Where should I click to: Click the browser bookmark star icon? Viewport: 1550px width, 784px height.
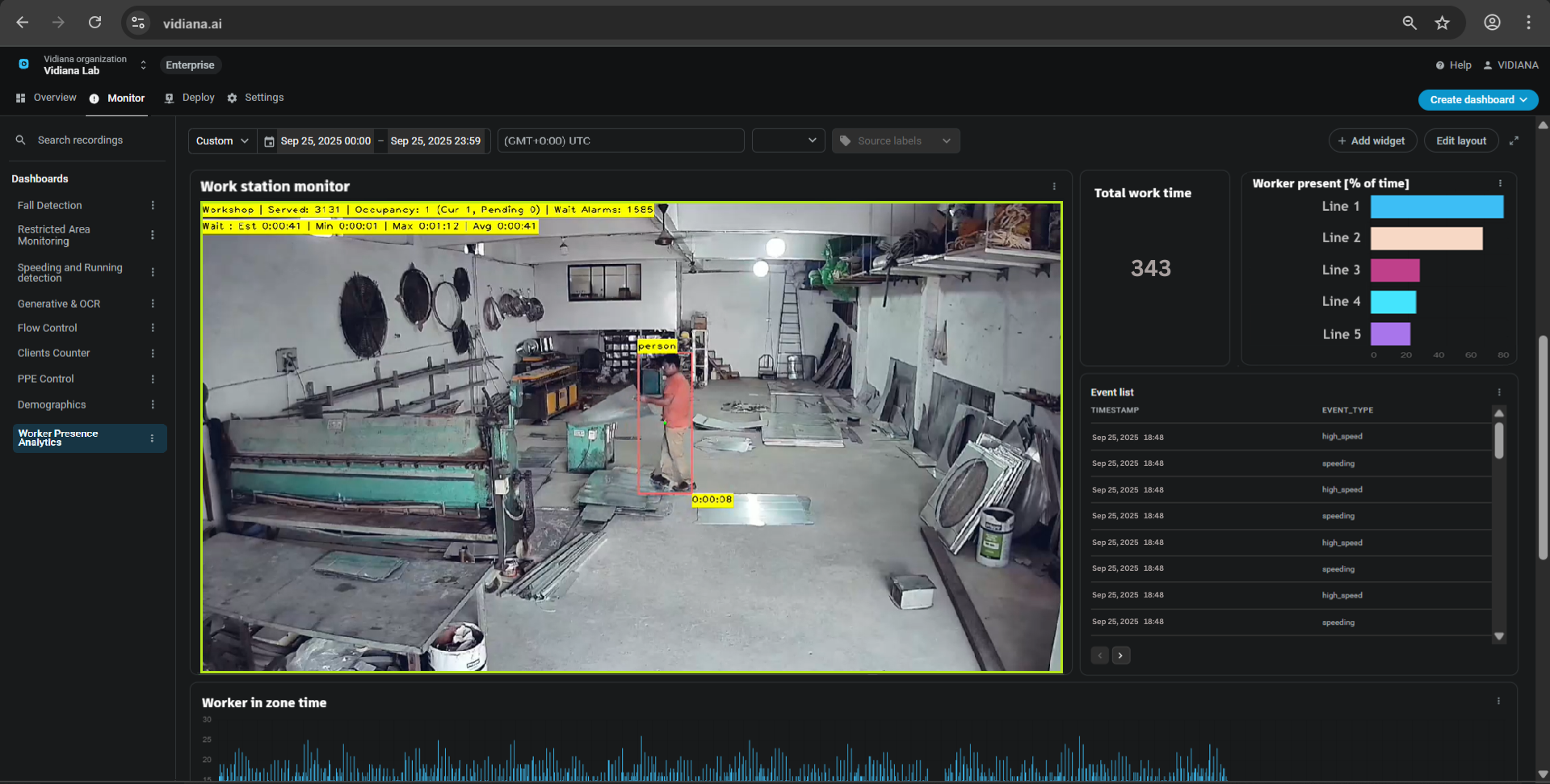coord(1443,23)
